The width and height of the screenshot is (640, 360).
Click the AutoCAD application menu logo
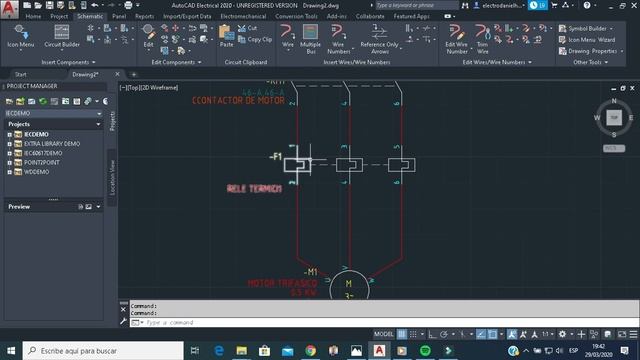click(x=9, y=9)
